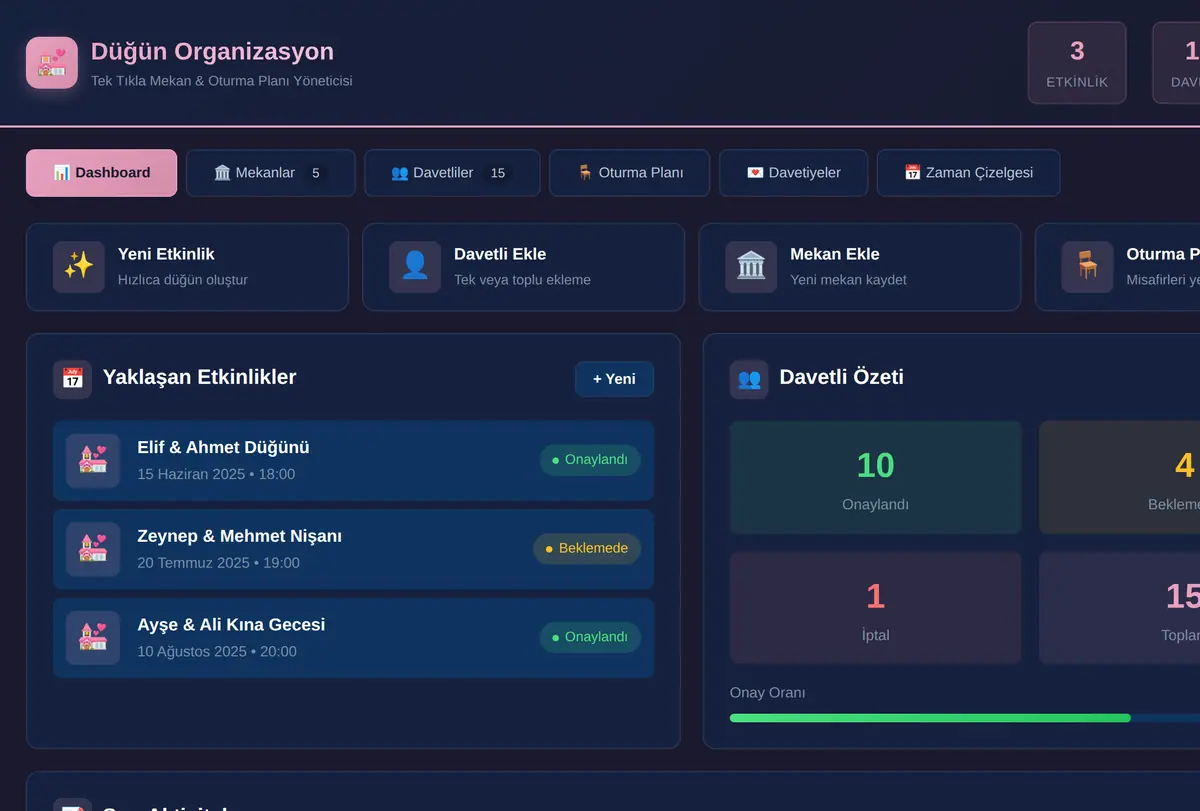The image size is (1200, 811).
Task: Click the Onay Oranı label
Action: tap(768, 693)
